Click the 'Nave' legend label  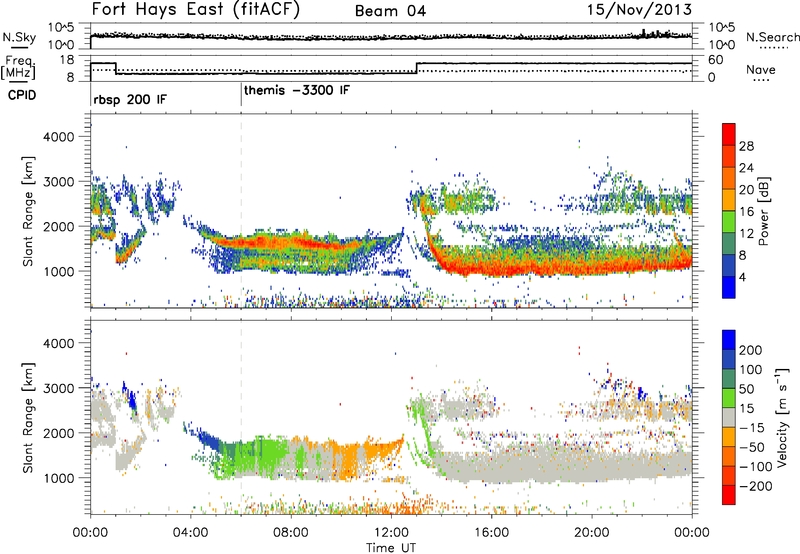tap(761, 69)
